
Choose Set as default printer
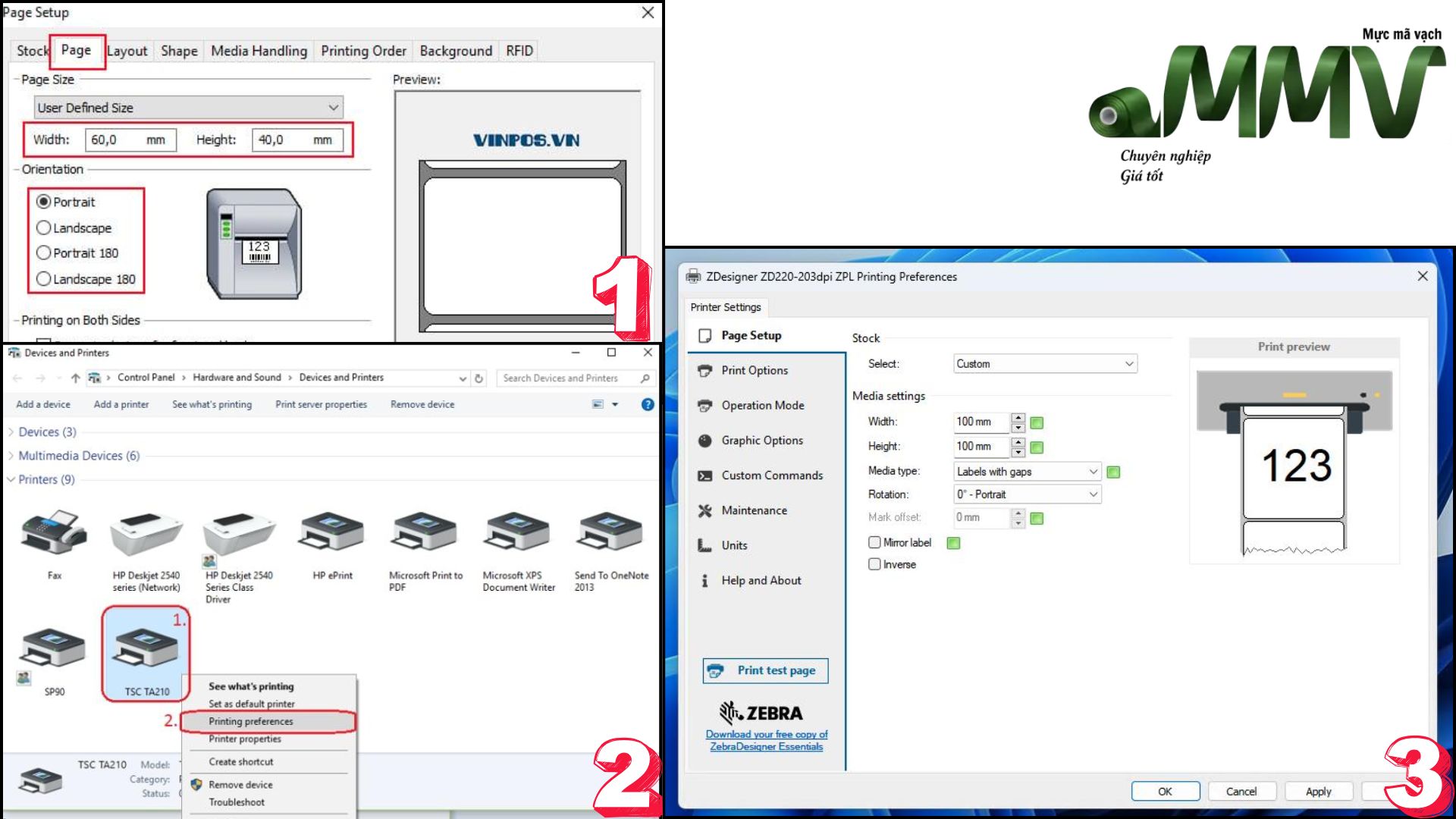tap(252, 704)
